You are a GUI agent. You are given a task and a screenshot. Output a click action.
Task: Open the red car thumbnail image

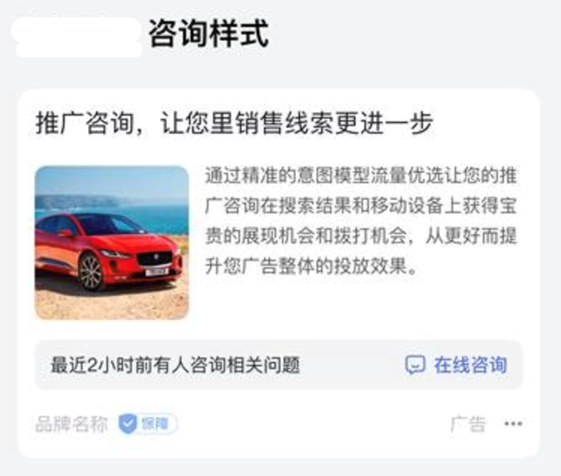pyautogui.click(x=112, y=243)
